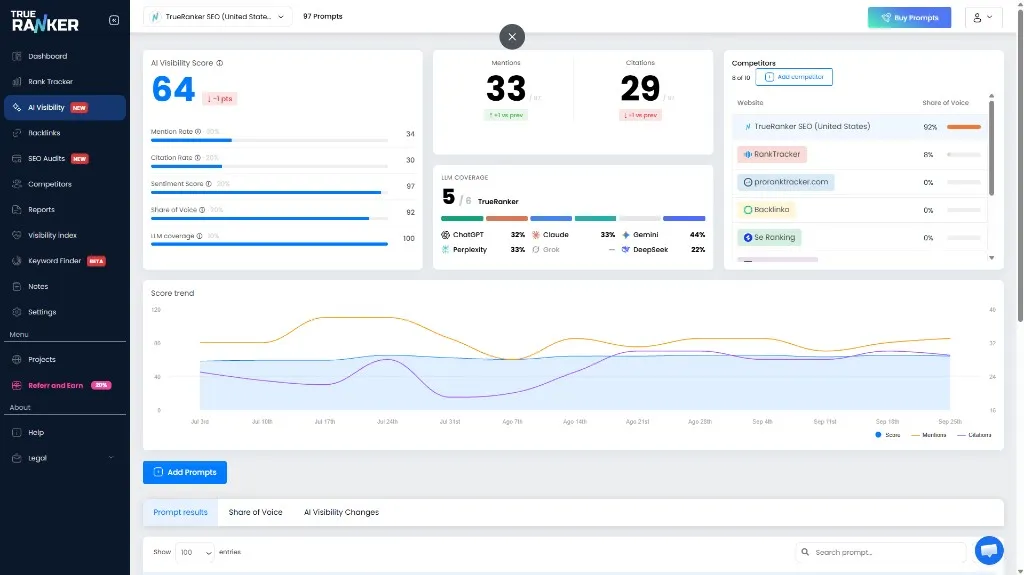Close the overlay with the X button
The width and height of the screenshot is (1024, 575).
512,37
